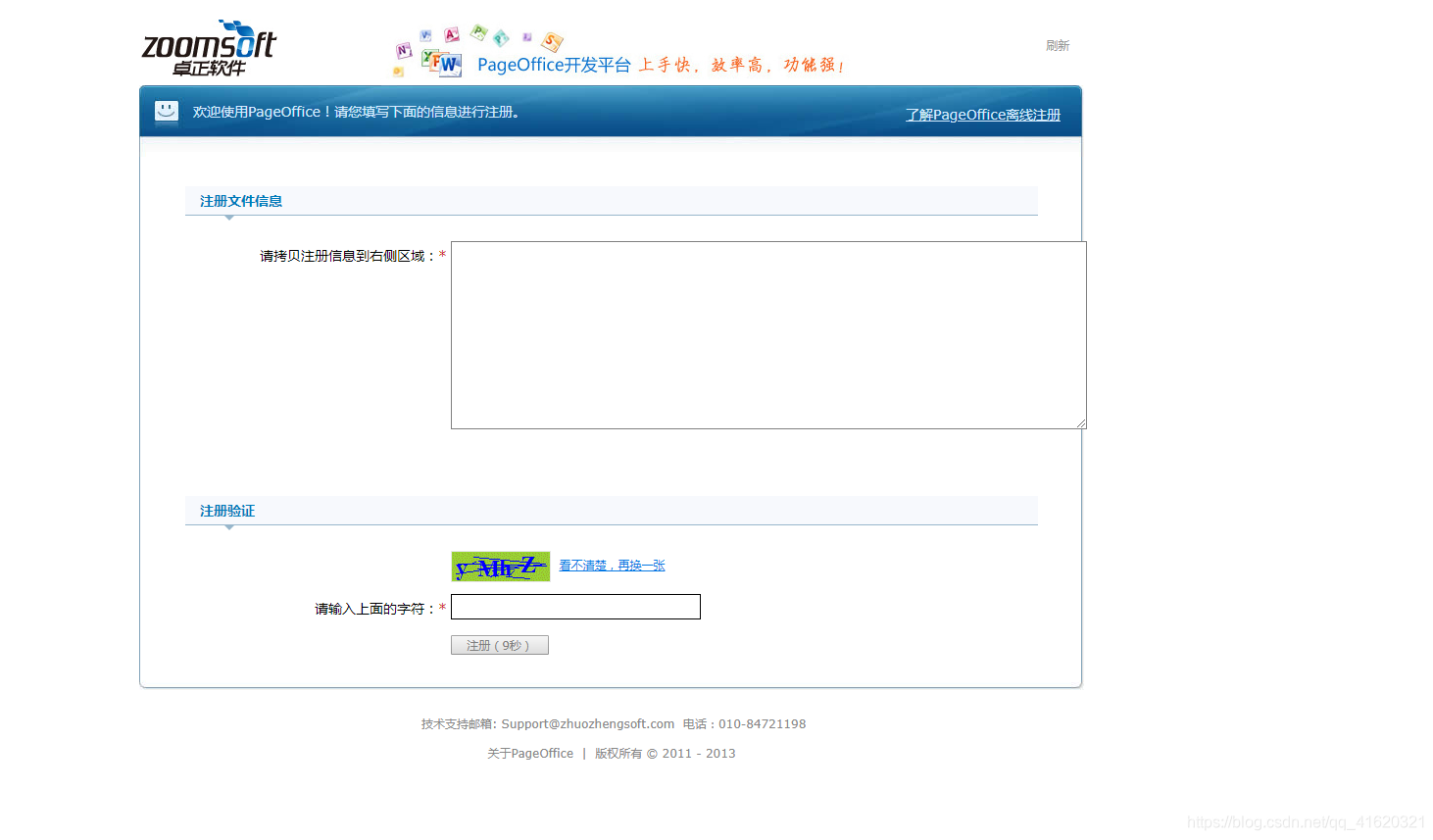Click 关于PageOffice footer link
This screenshot has width=1433, height=840.
(x=530, y=754)
